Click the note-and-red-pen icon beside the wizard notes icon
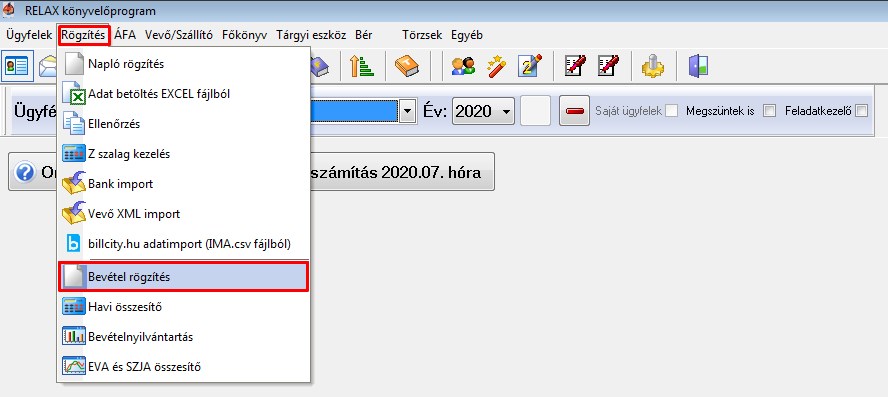Viewport: 888px width, 397px height. coord(575,66)
